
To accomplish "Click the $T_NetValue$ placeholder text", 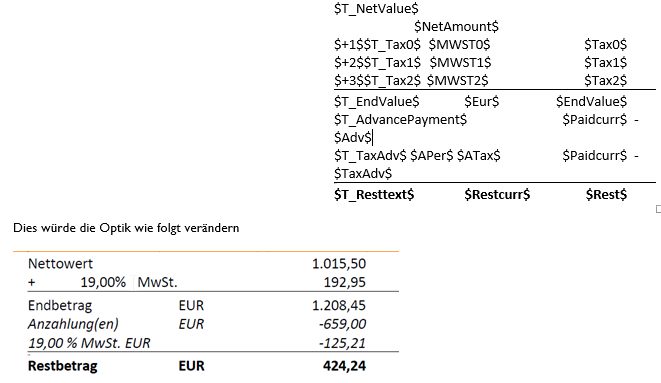I will click(x=376, y=8).
